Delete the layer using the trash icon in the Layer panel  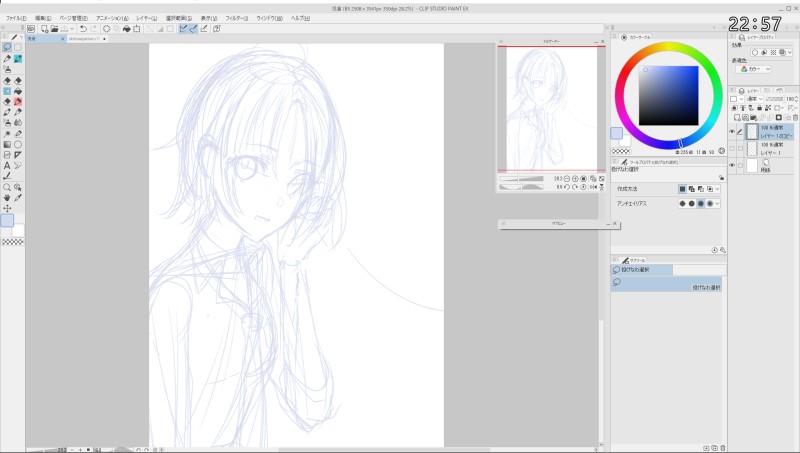pyautogui.click(x=795, y=117)
